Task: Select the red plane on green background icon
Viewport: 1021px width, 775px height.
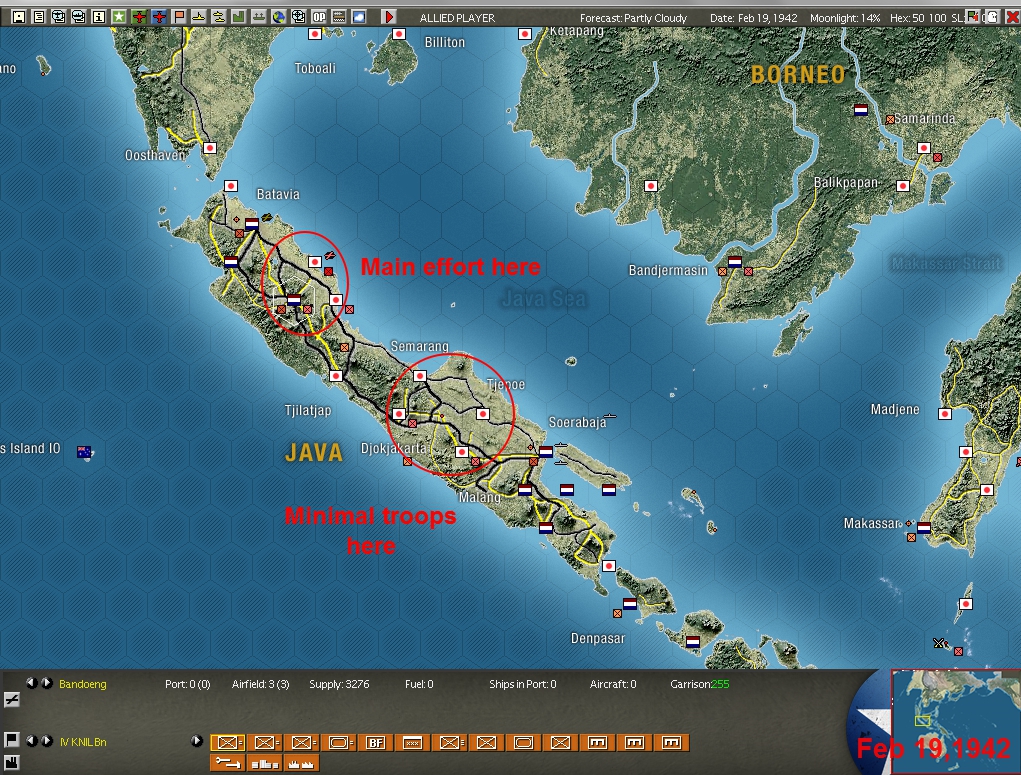Action: tap(139, 17)
